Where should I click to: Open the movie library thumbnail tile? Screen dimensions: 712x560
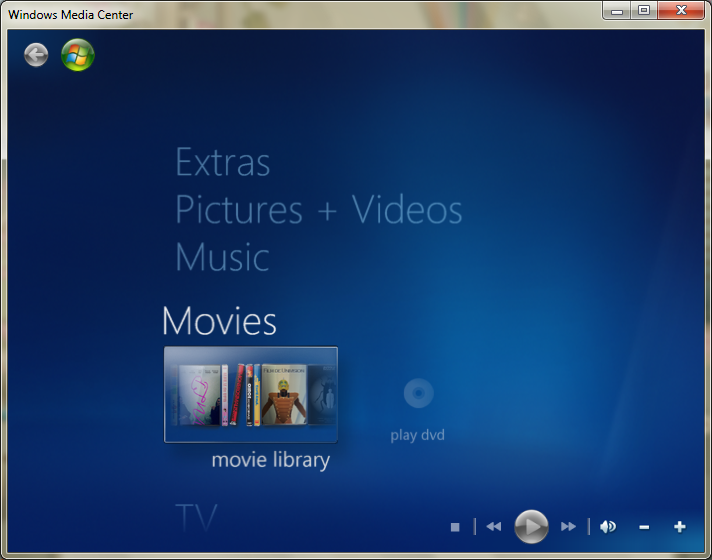pyautogui.click(x=251, y=395)
